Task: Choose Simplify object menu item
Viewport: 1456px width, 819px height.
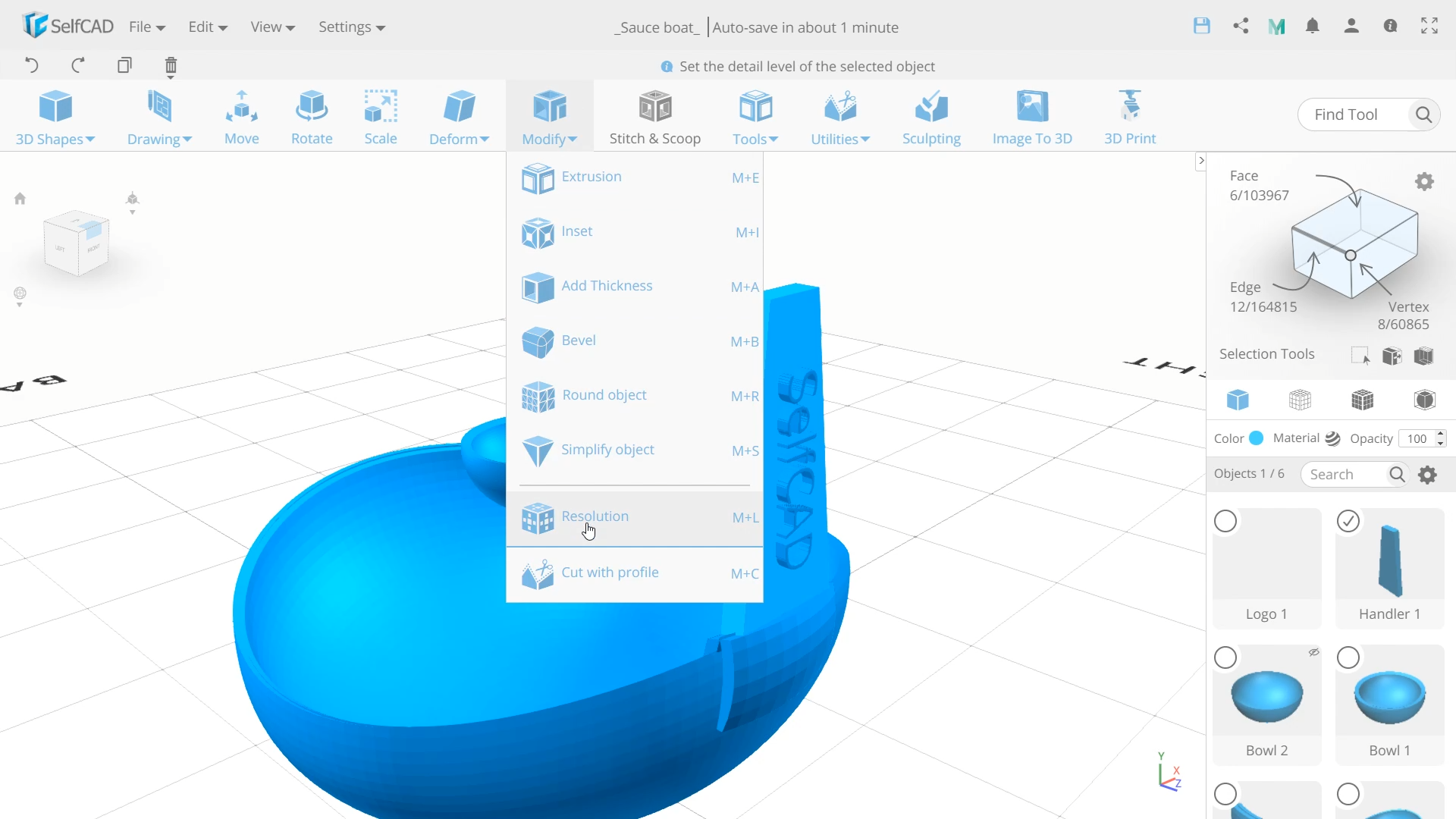Action: point(635,451)
